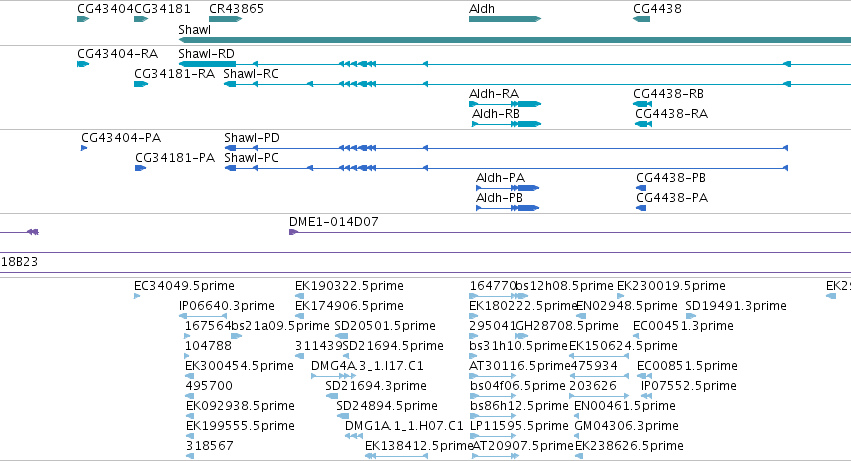Click the EK300454.5prime EST label
This screenshot has height=461, width=851.
[239, 367]
